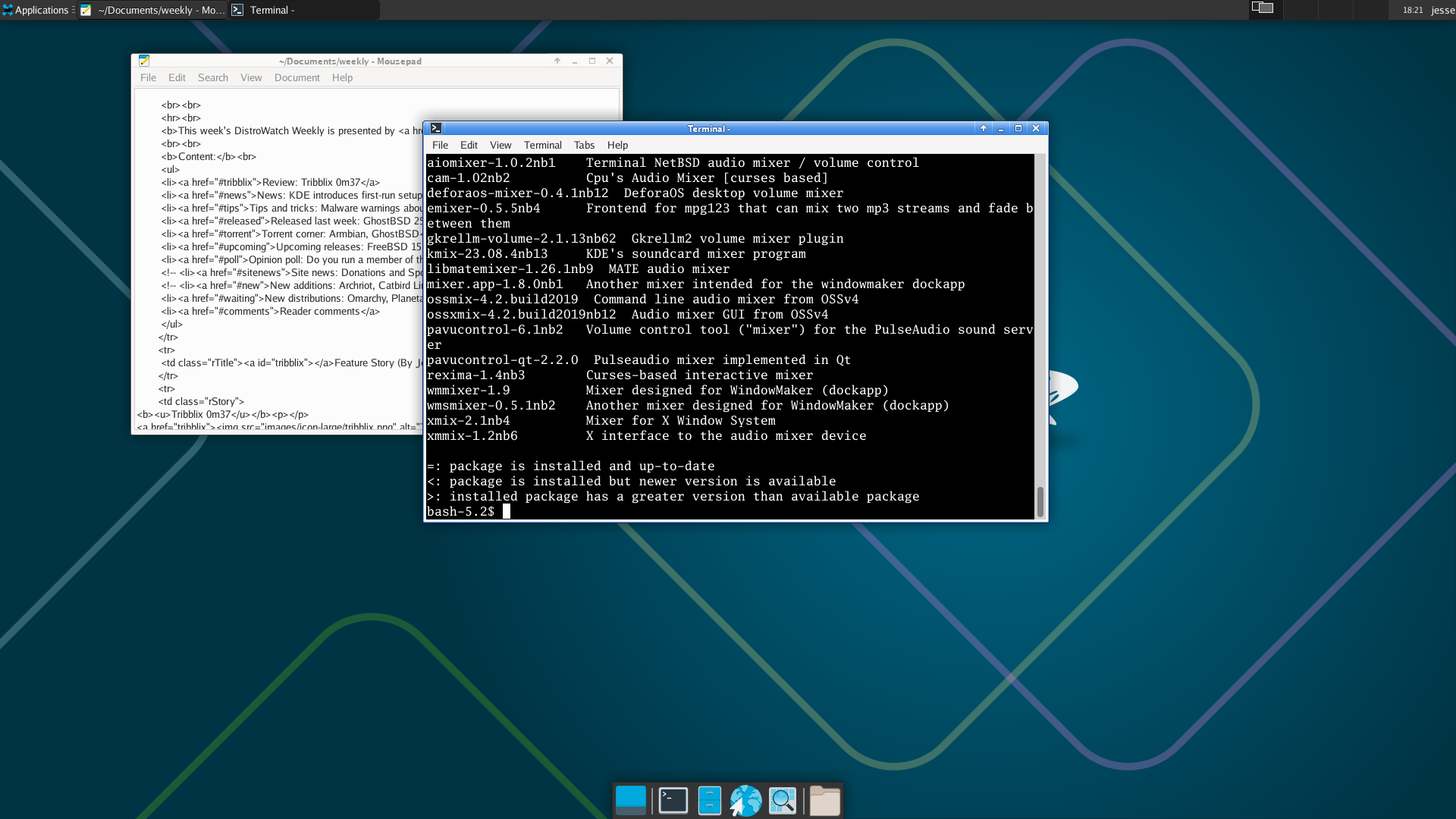Open the Terminal window's Help menu
The image size is (1456, 819).
tap(617, 145)
